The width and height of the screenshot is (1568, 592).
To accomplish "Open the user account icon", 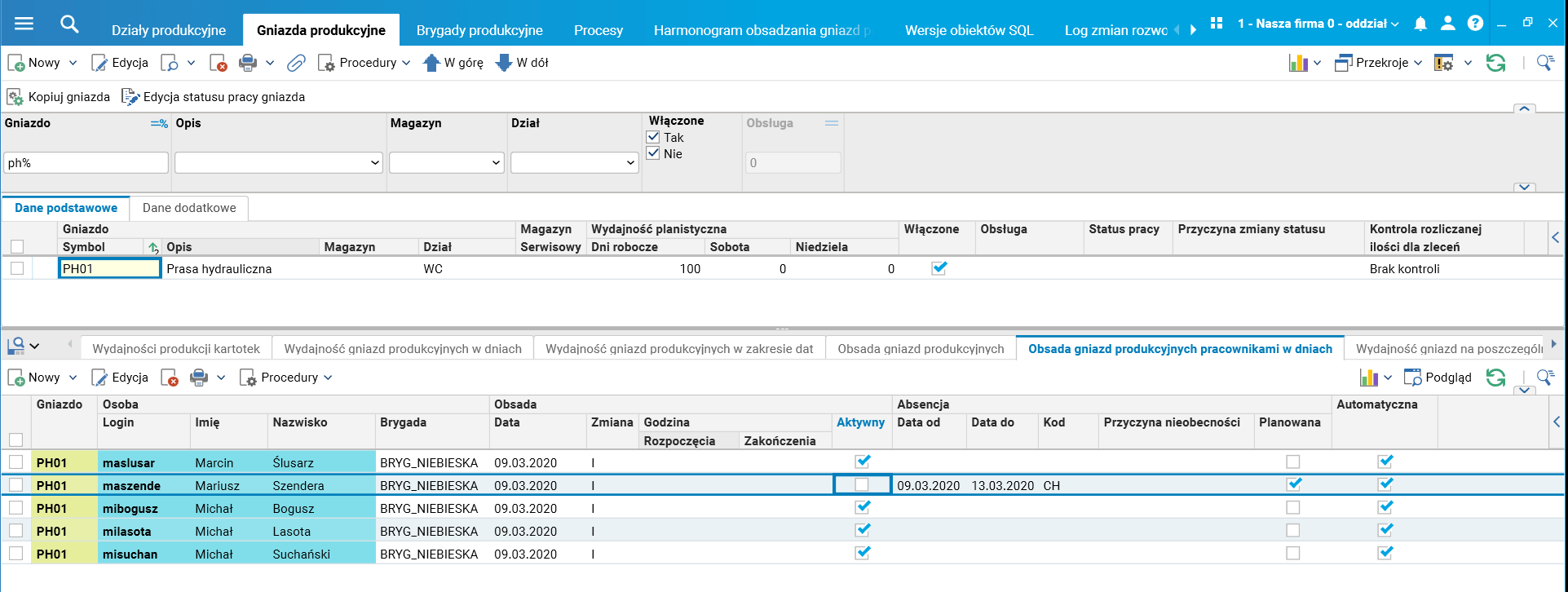I will point(1448,24).
